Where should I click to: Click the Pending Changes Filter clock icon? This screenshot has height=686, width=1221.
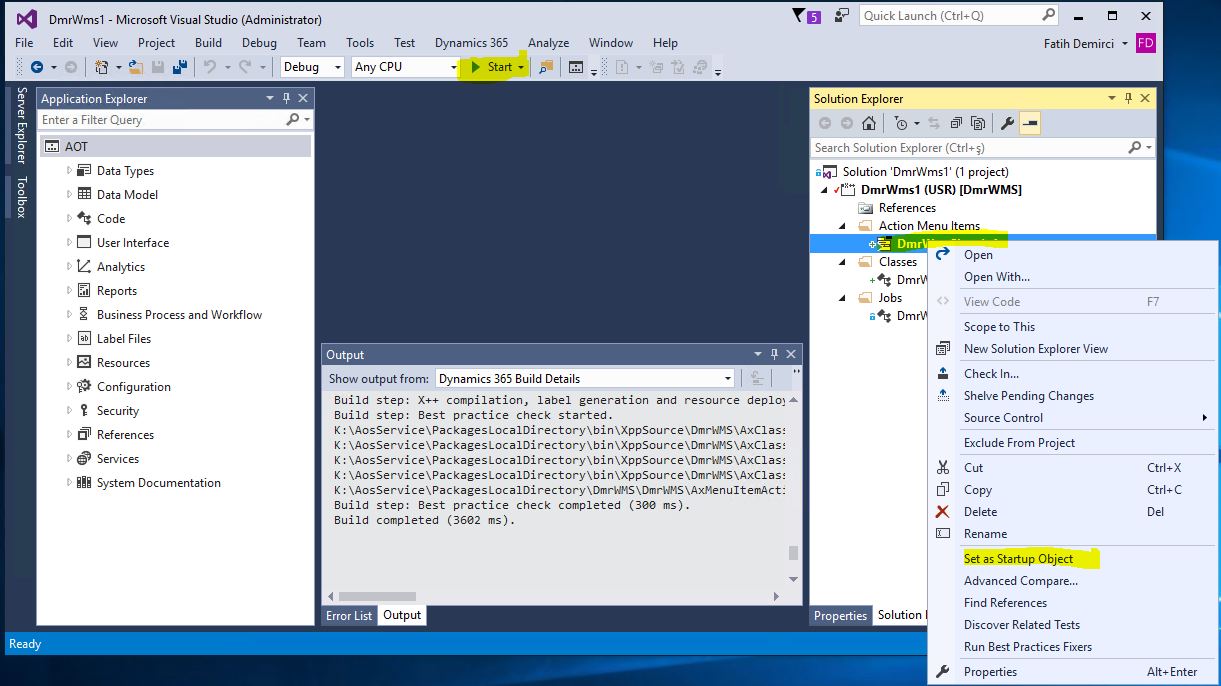click(x=901, y=123)
